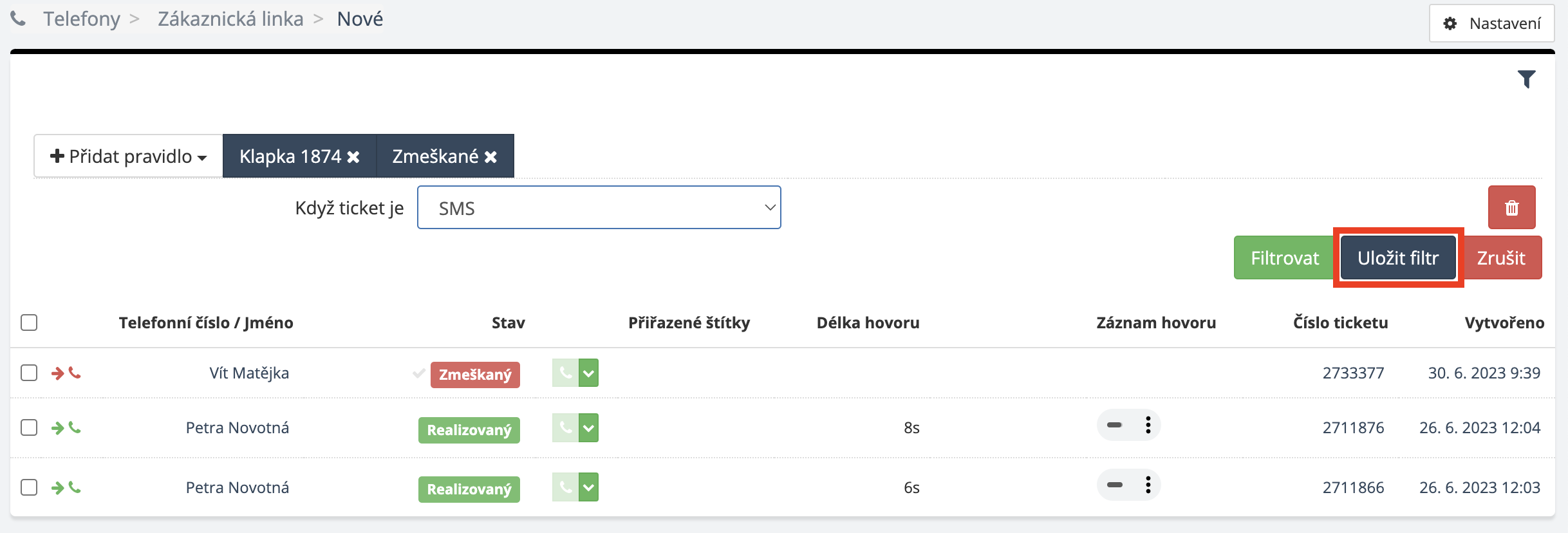Click call icon in Vít Matějka row
Viewport: 1568px width, 533px height.
point(565,373)
